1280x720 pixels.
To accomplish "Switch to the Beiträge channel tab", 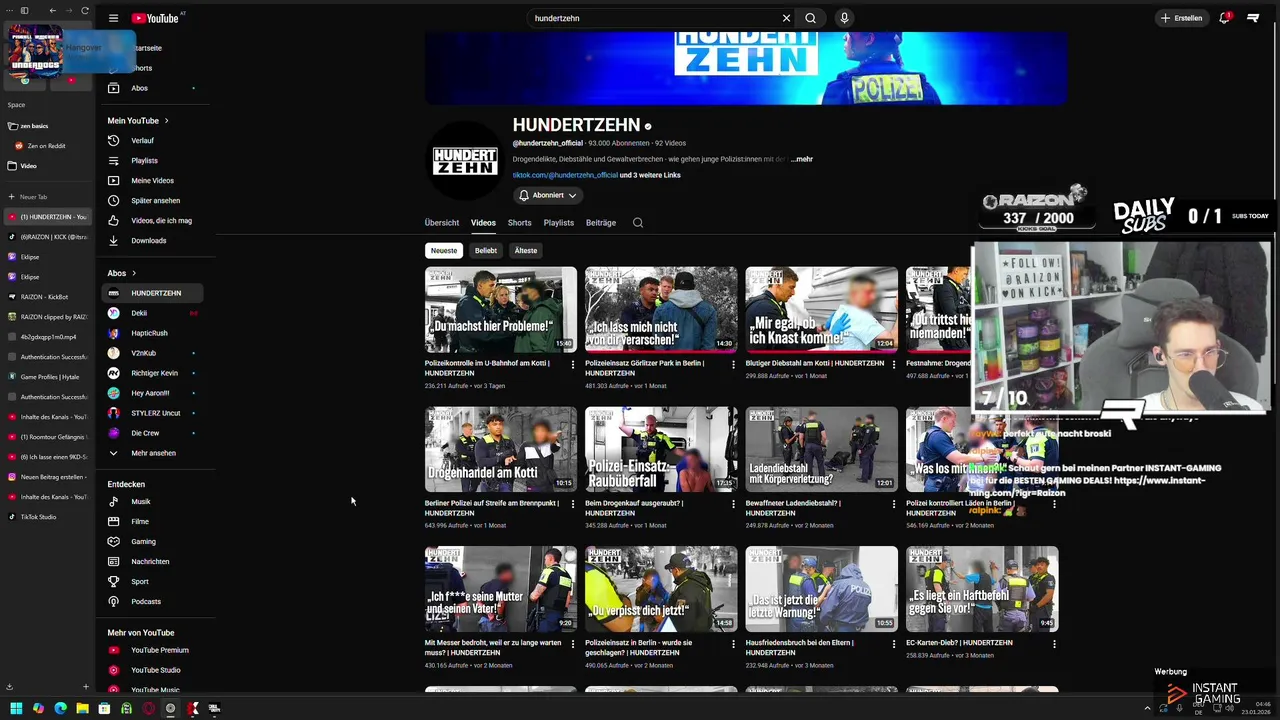I will coord(601,223).
